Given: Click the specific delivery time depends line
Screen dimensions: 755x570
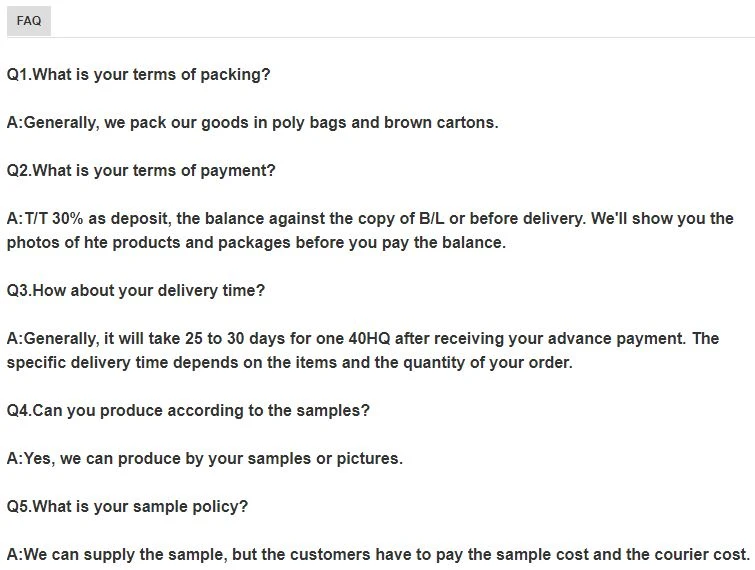Looking at the screenshot, I should click(290, 363).
